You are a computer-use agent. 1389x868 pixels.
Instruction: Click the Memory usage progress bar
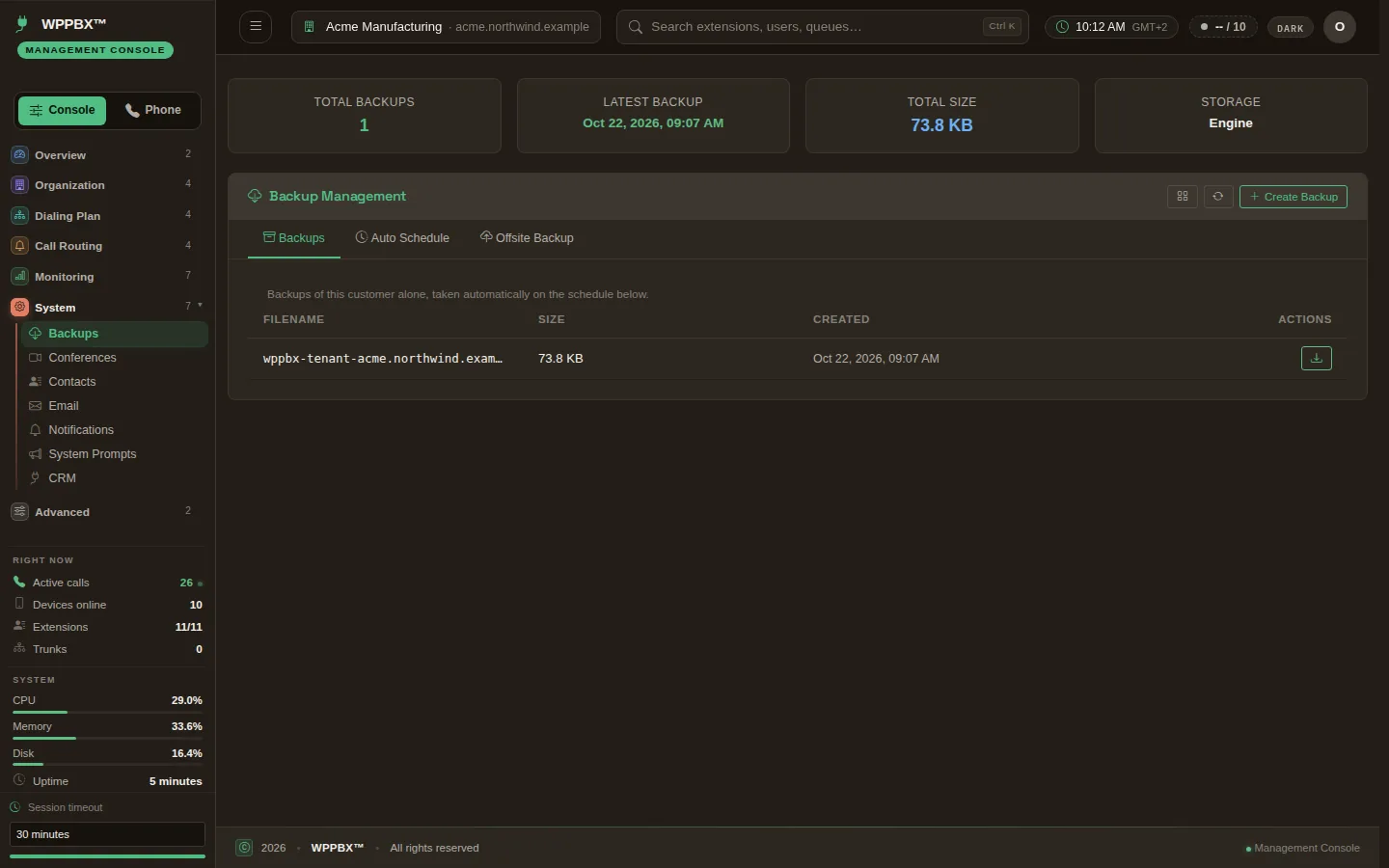[107, 738]
